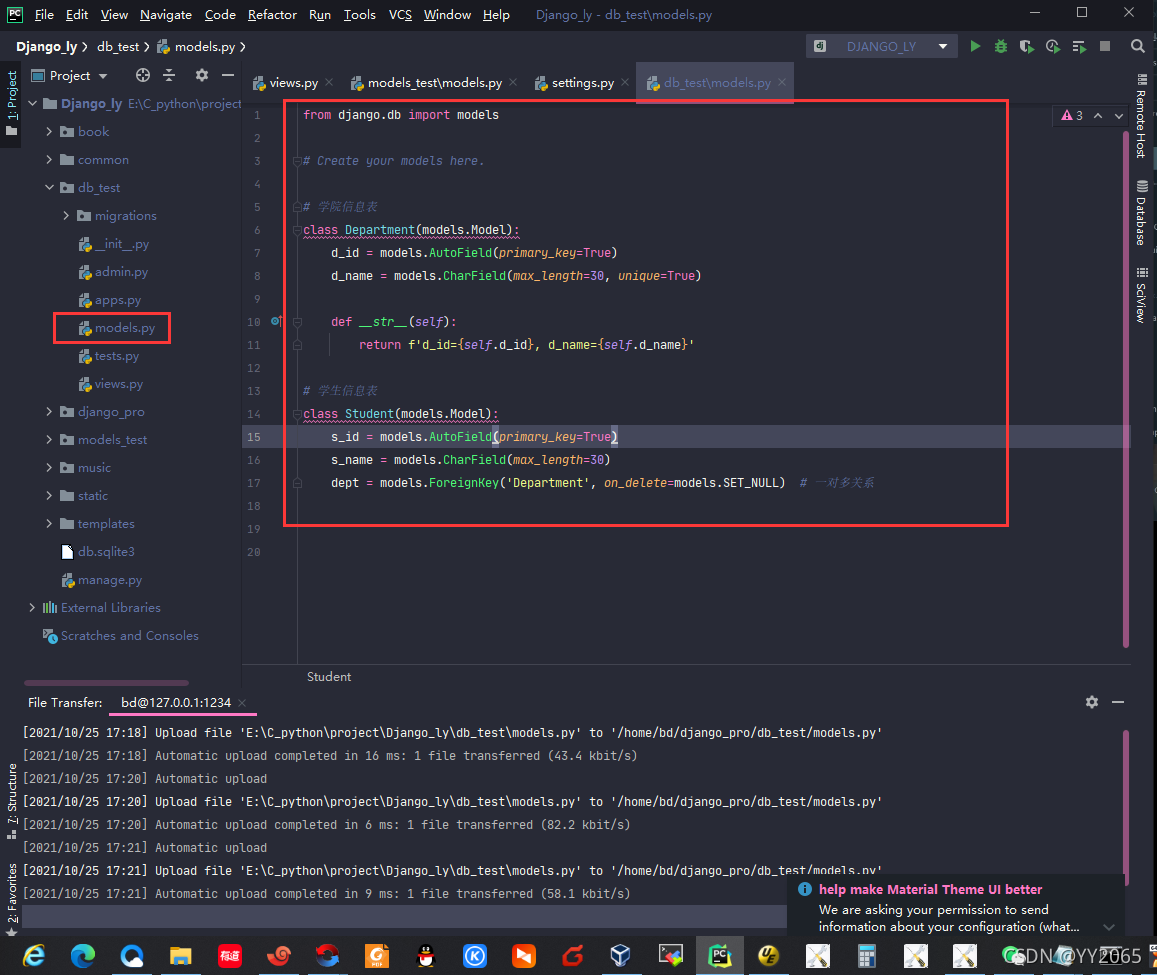1157x975 pixels.
Task: Expand the migrations folder
Action: [66, 216]
